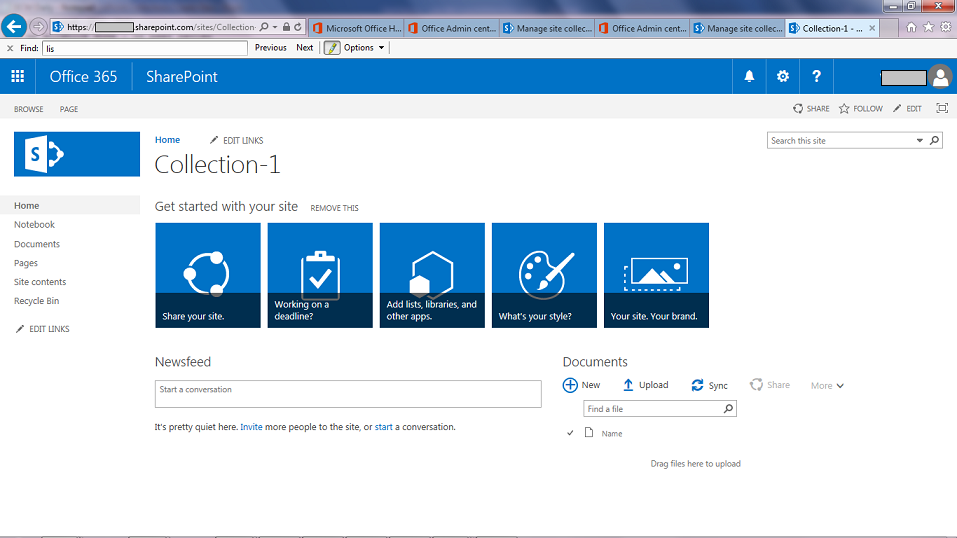
Task: Click the Find a file search icon
Action: coord(728,409)
